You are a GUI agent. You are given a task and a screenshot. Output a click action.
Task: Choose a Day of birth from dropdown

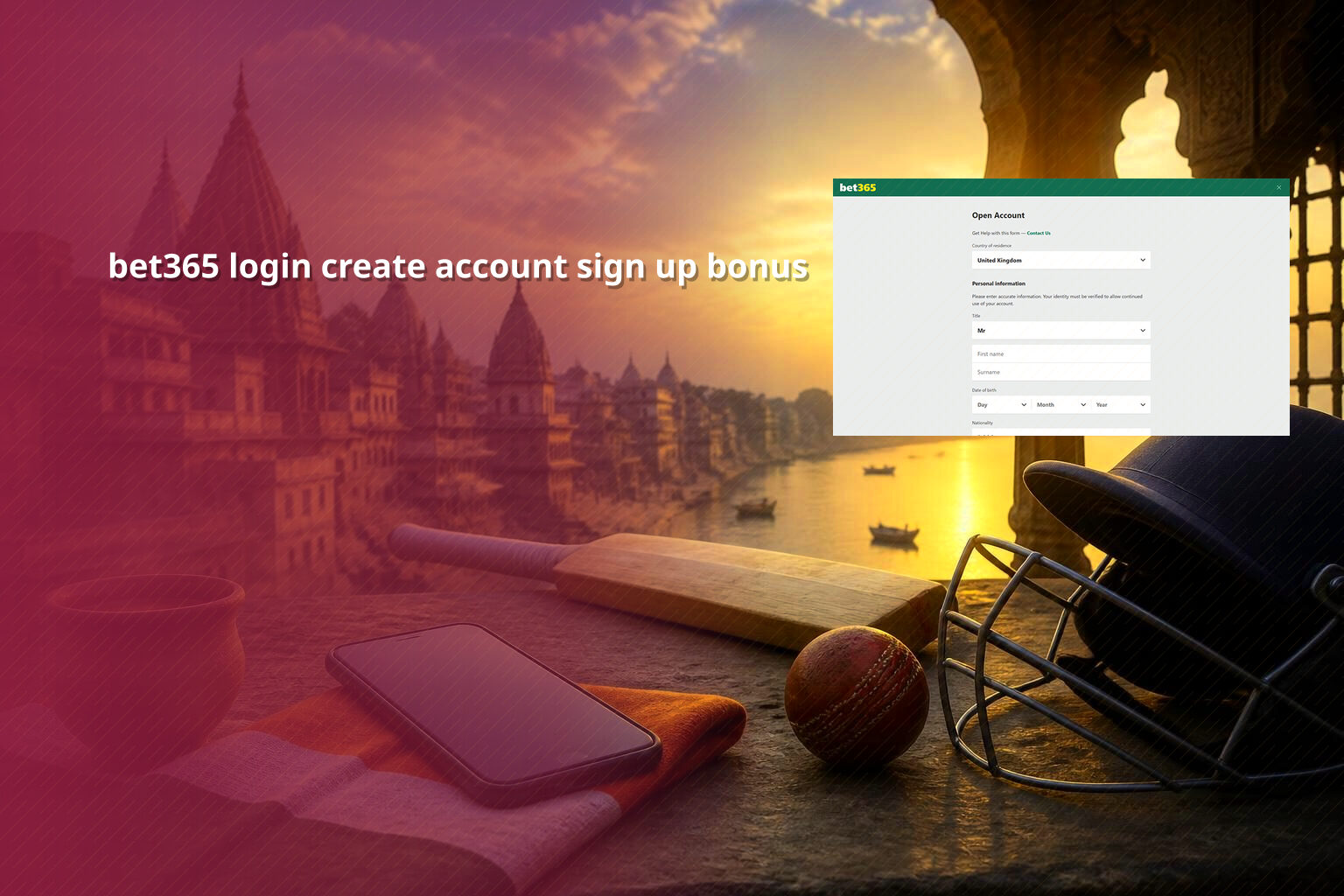[1002, 404]
